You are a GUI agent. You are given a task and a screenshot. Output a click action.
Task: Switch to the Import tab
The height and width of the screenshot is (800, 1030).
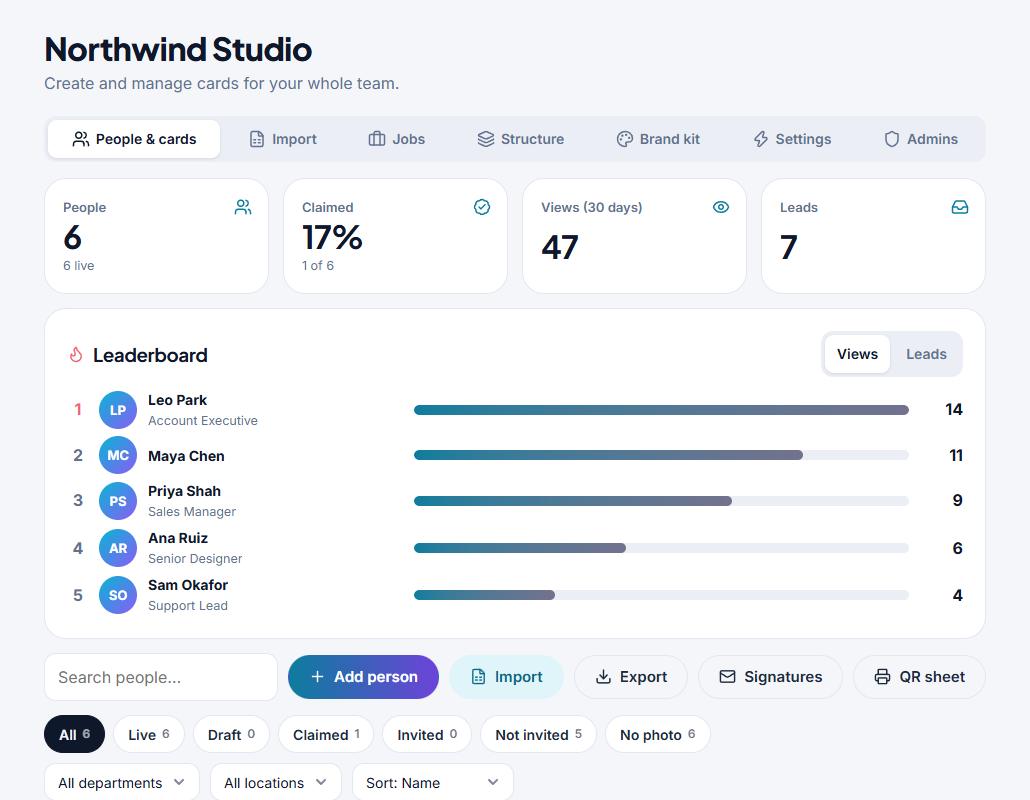coord(283,139)
